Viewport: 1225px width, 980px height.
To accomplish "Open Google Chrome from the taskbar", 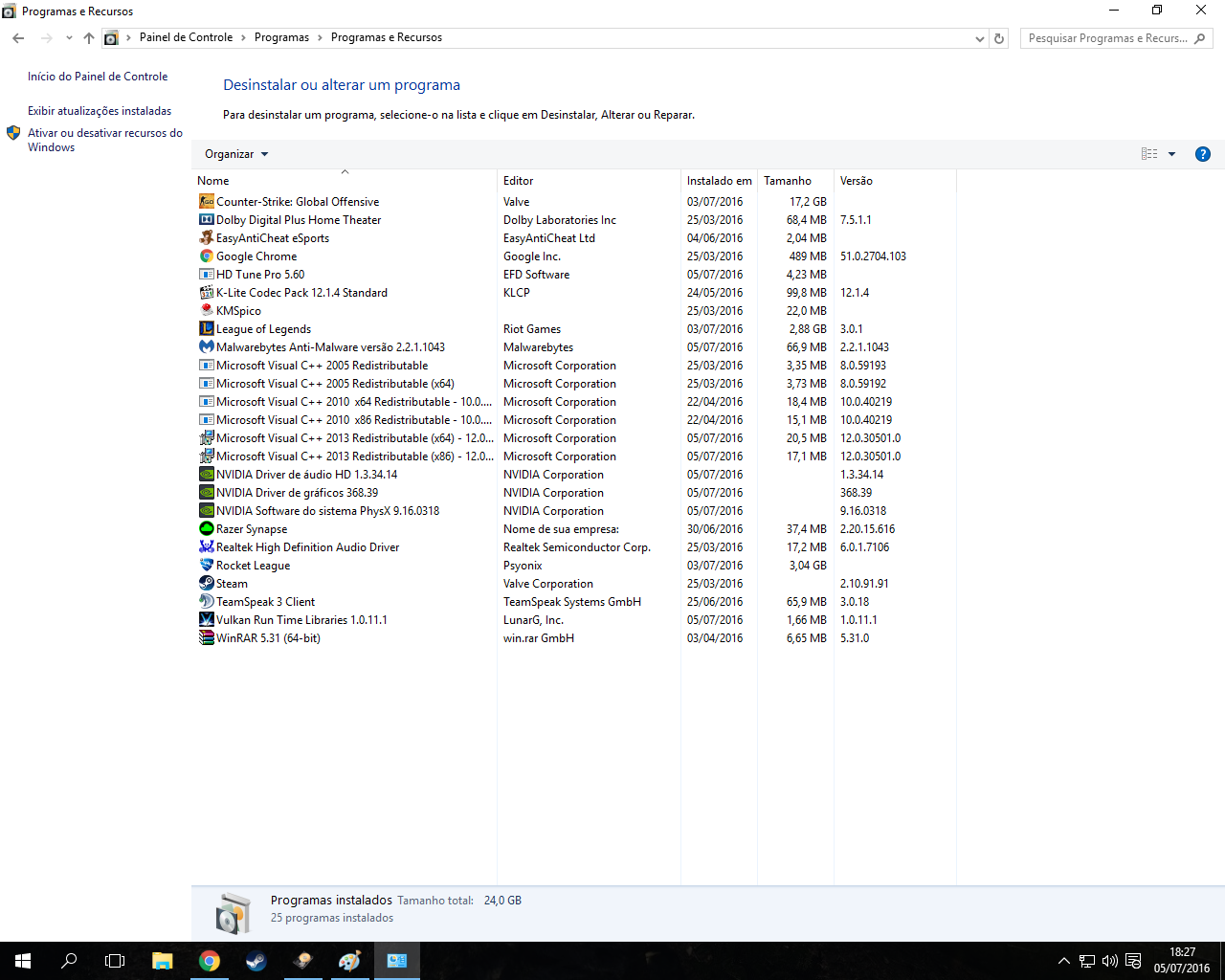I will coord(210,961).
